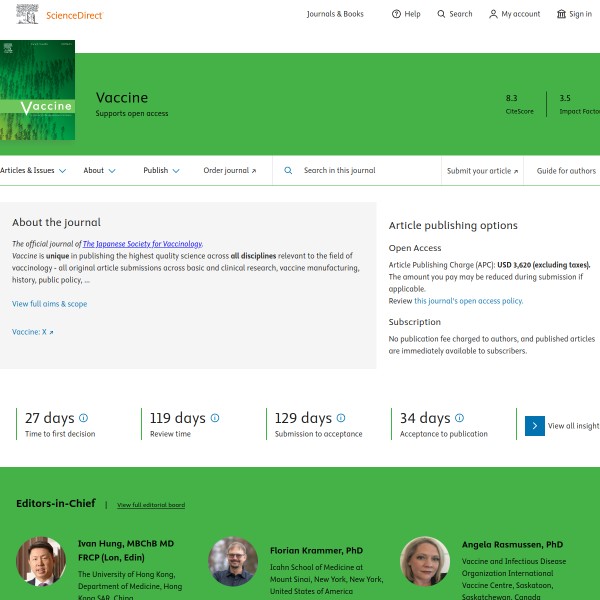Image resolution: width=600 pixels, height=600 pixels.
Task: Expand the Articles & Issues dropdown
Action: [33, 171]
